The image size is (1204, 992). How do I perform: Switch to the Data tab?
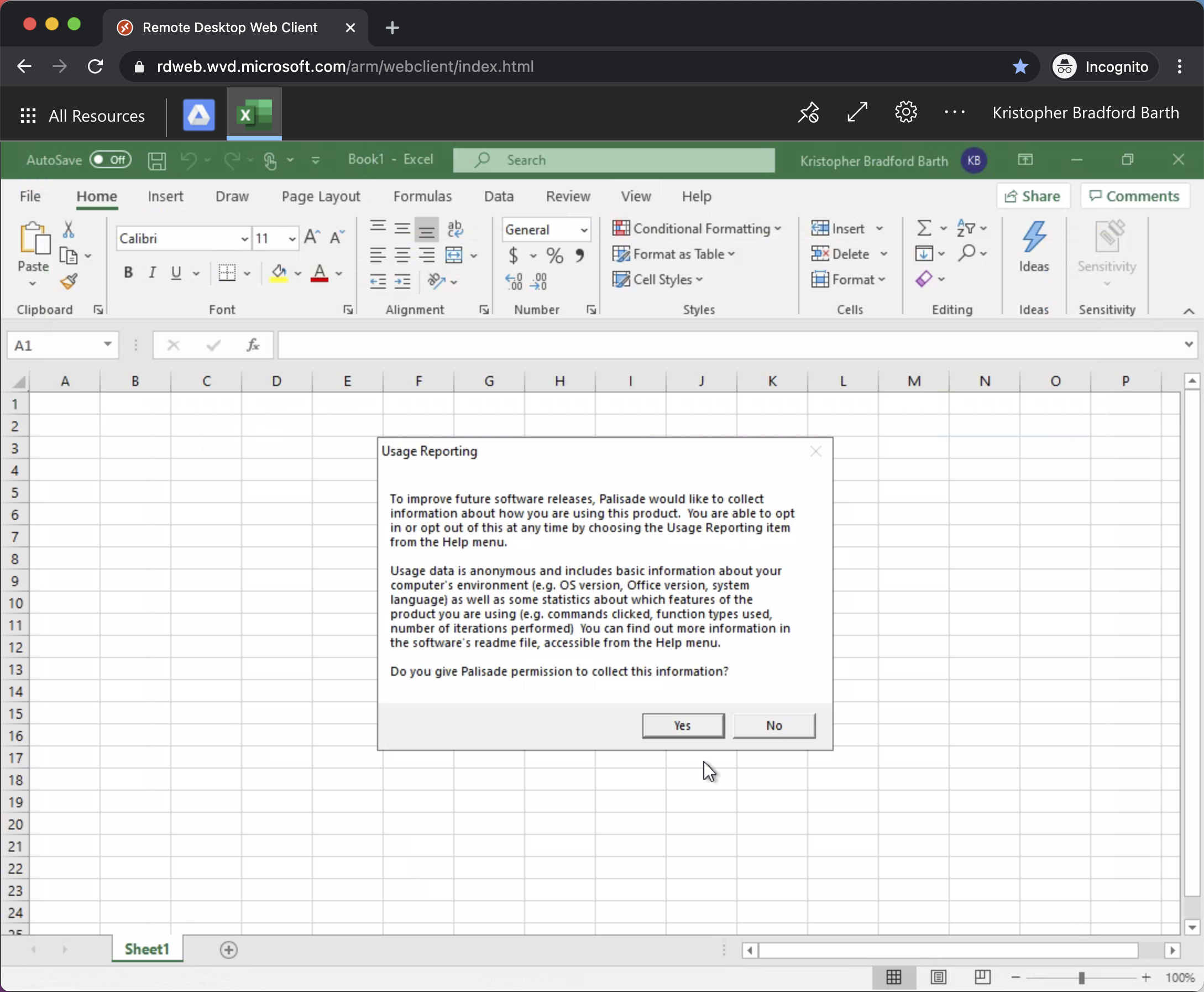pyautogui.click(x=499, y=196)
